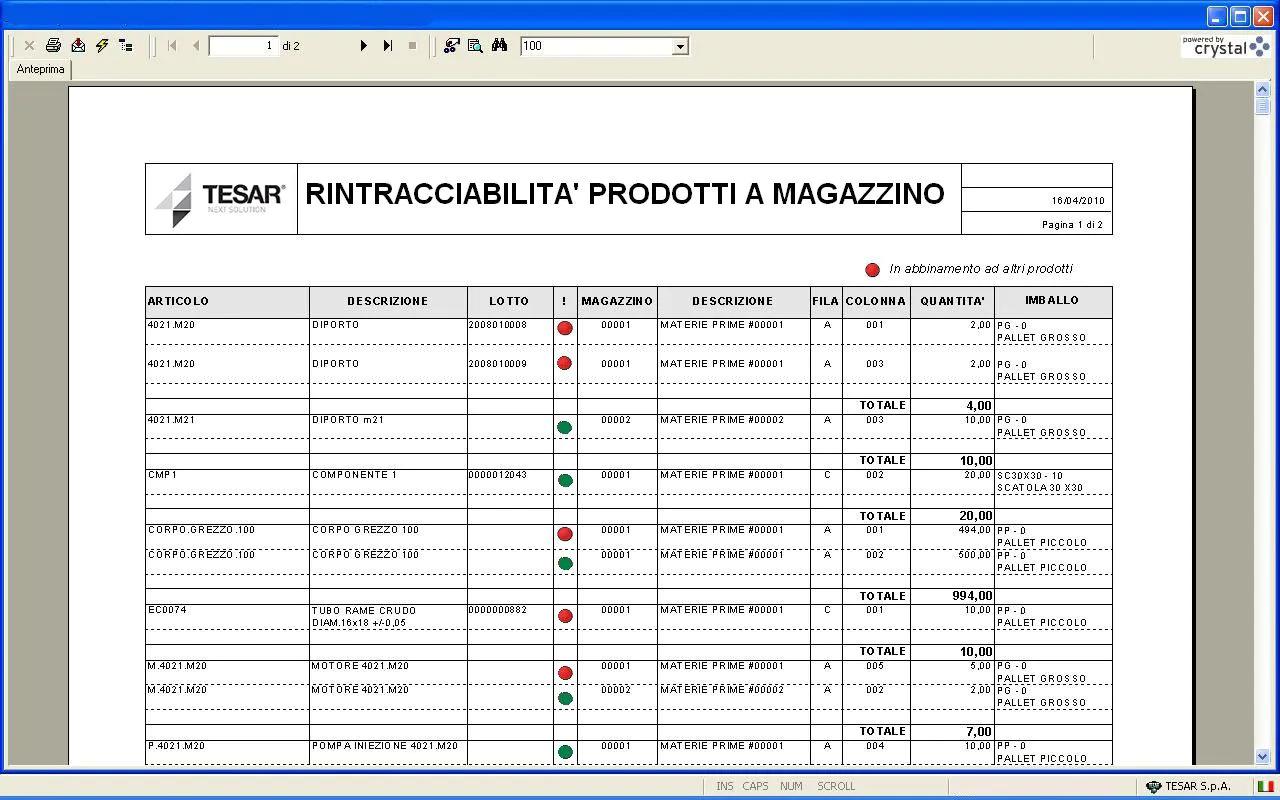Click the Crystal logo in toolbar
The image size is (1280, 800).
click(x=1226, y=46)
